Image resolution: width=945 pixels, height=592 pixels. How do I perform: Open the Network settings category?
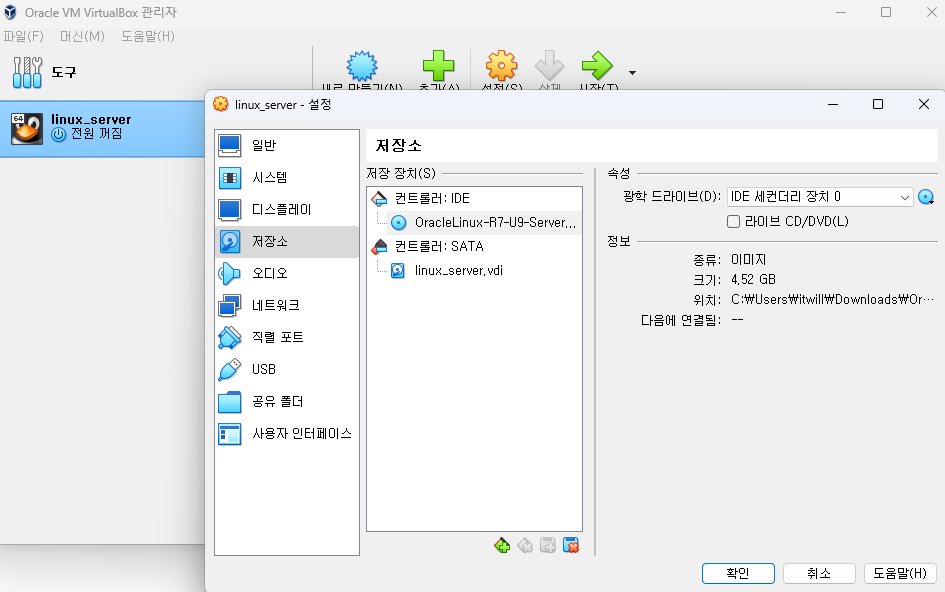tap(287, 305)
